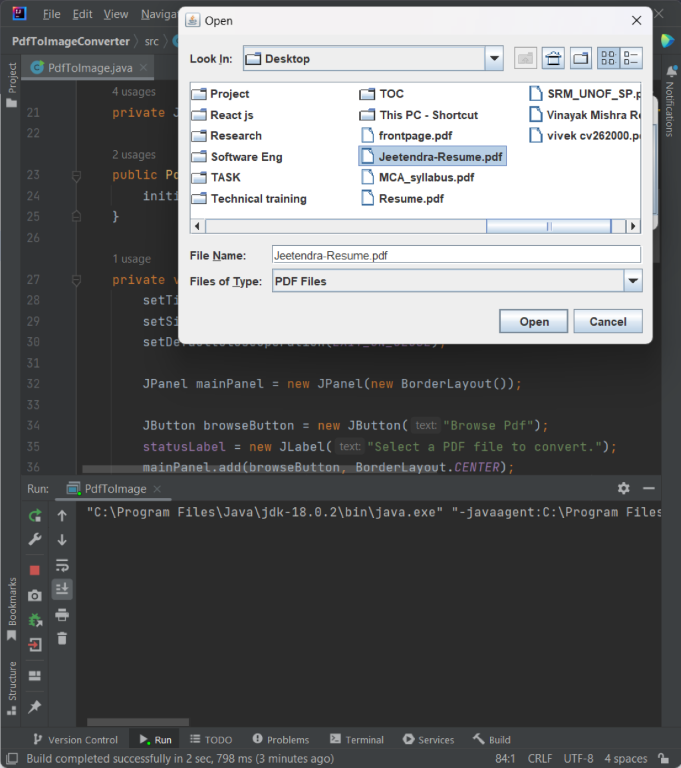681x768 pixels.
Task: Select the vivek cv262000 file
Action: pyautogui.click(x=585, y=136)
